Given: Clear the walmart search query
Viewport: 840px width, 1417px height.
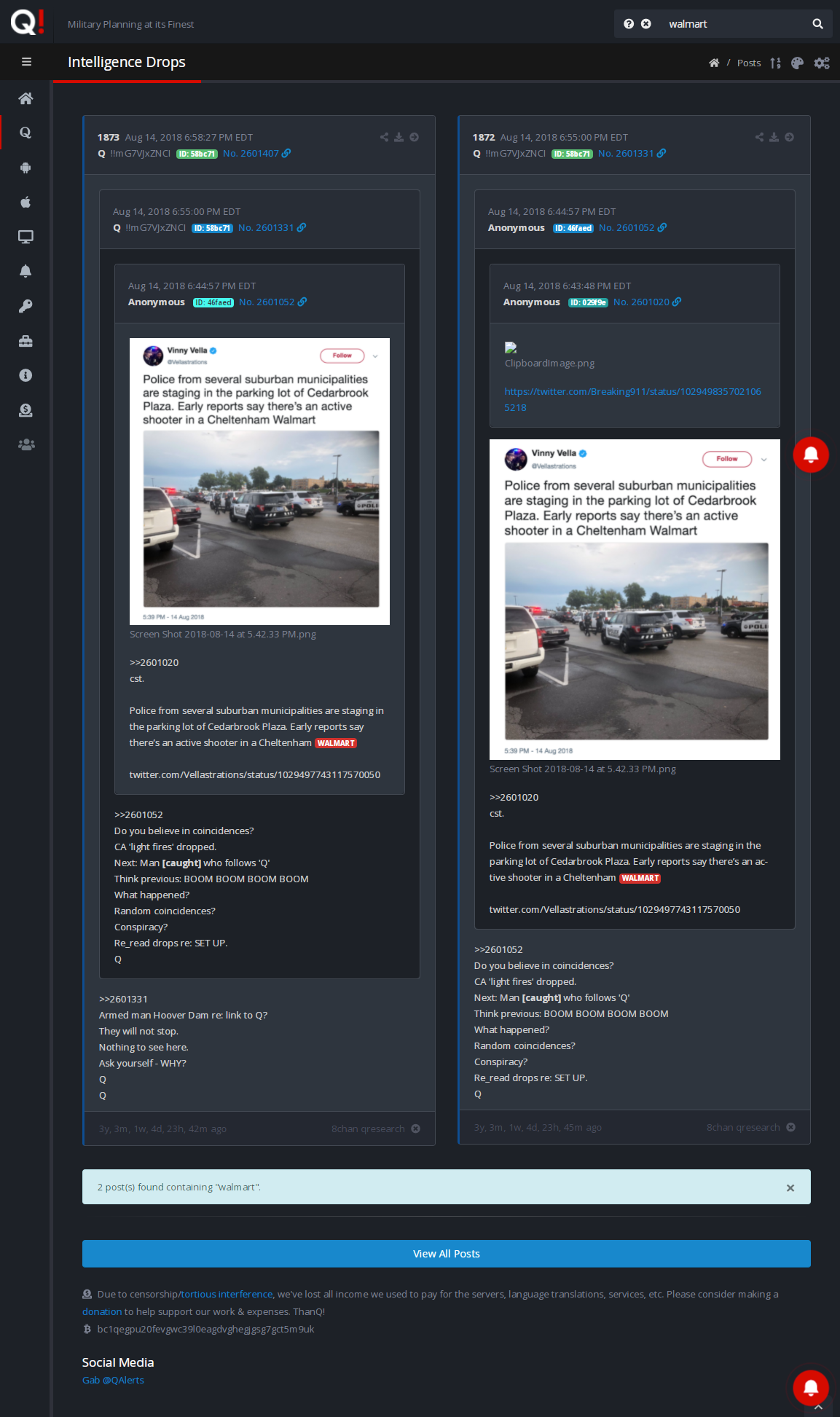Looking at the screenshot, I should pyautogui.click(x=645, y=24).
